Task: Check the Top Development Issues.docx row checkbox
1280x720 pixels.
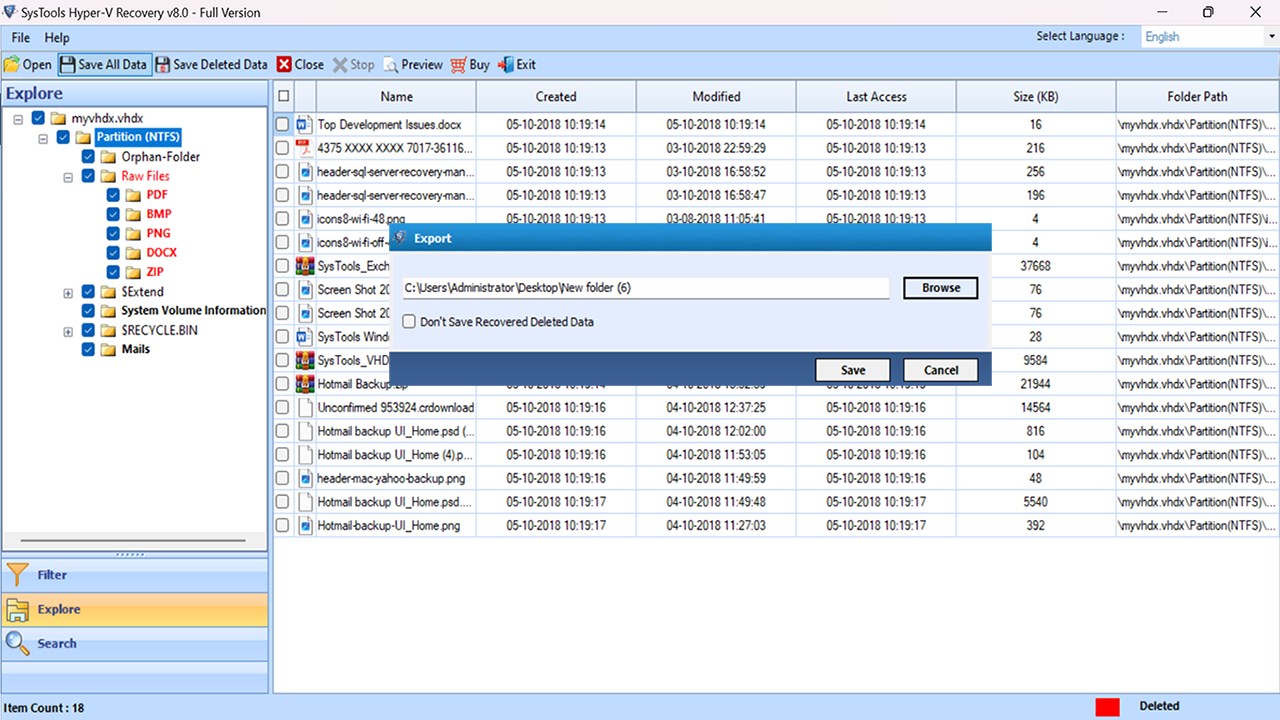Action: 283,125
